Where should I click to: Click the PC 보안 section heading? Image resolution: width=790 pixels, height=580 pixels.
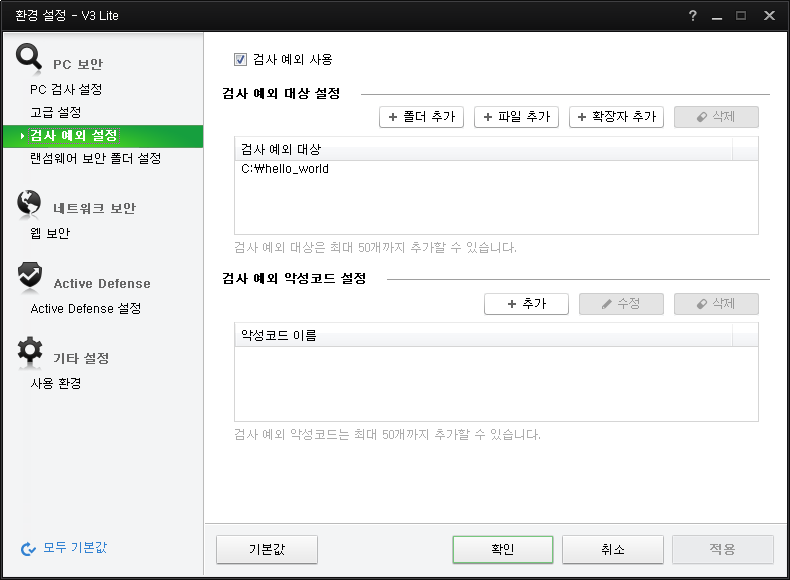pyautogui.click(x=78, y=65)
